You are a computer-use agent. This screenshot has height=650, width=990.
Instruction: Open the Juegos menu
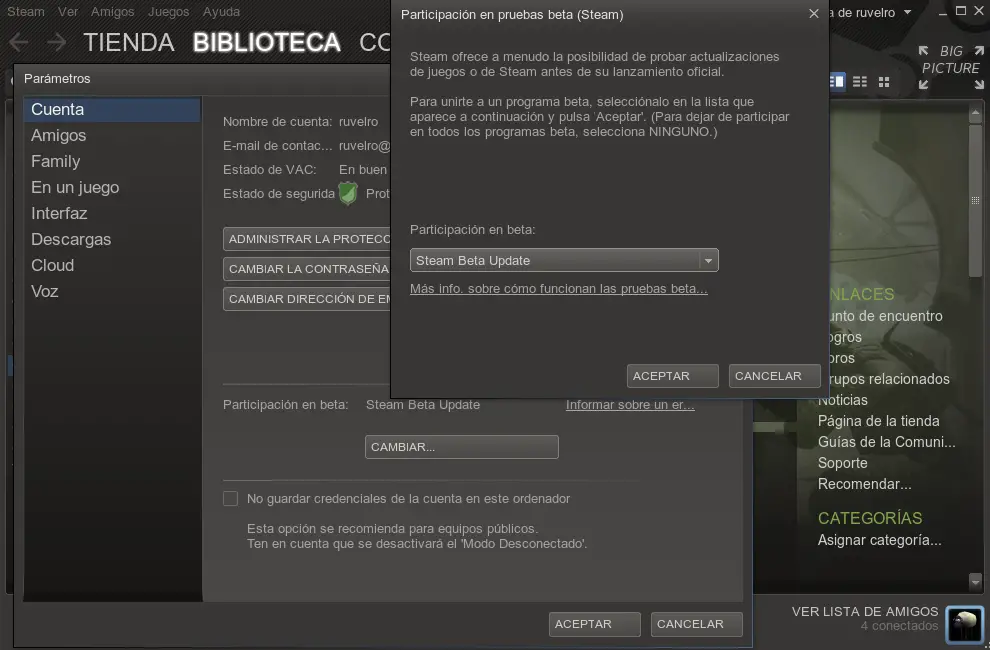click(168, 11)
